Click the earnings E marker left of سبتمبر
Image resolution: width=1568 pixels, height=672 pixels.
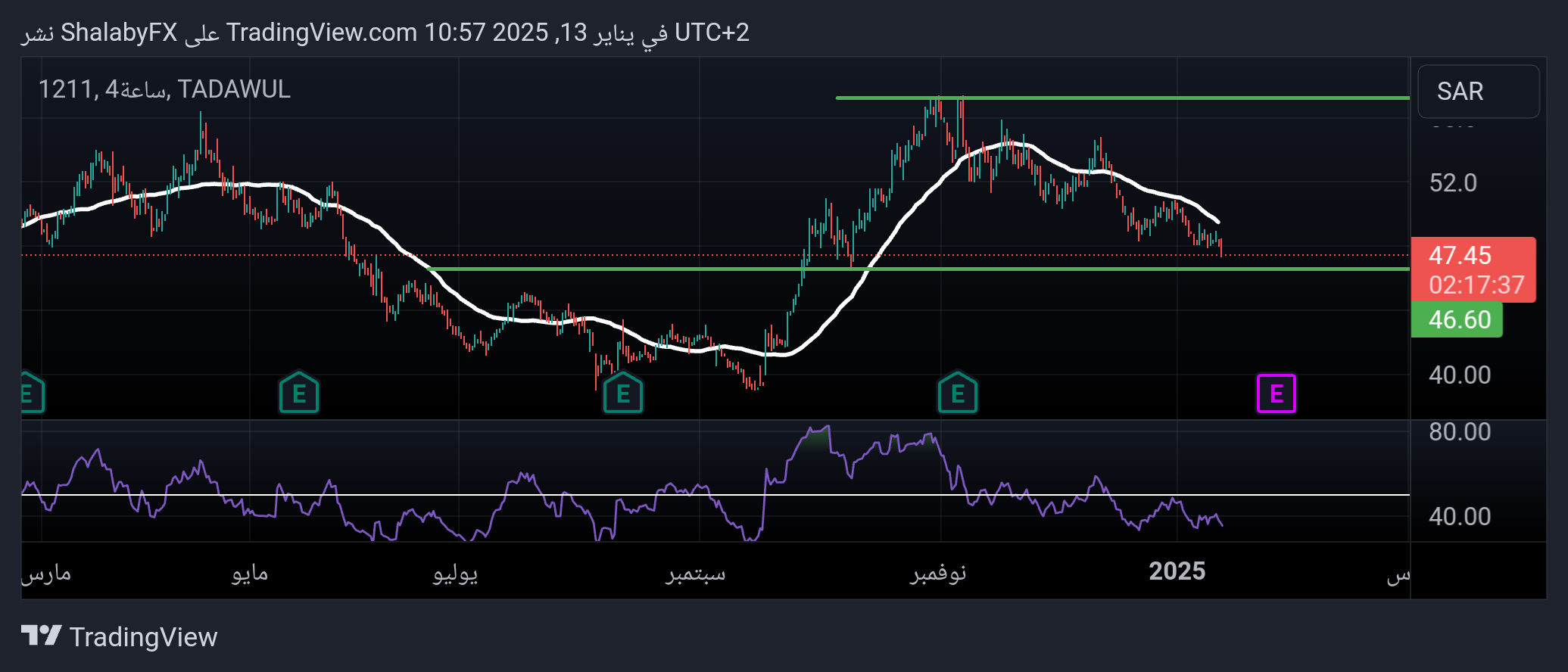(622, 394)
